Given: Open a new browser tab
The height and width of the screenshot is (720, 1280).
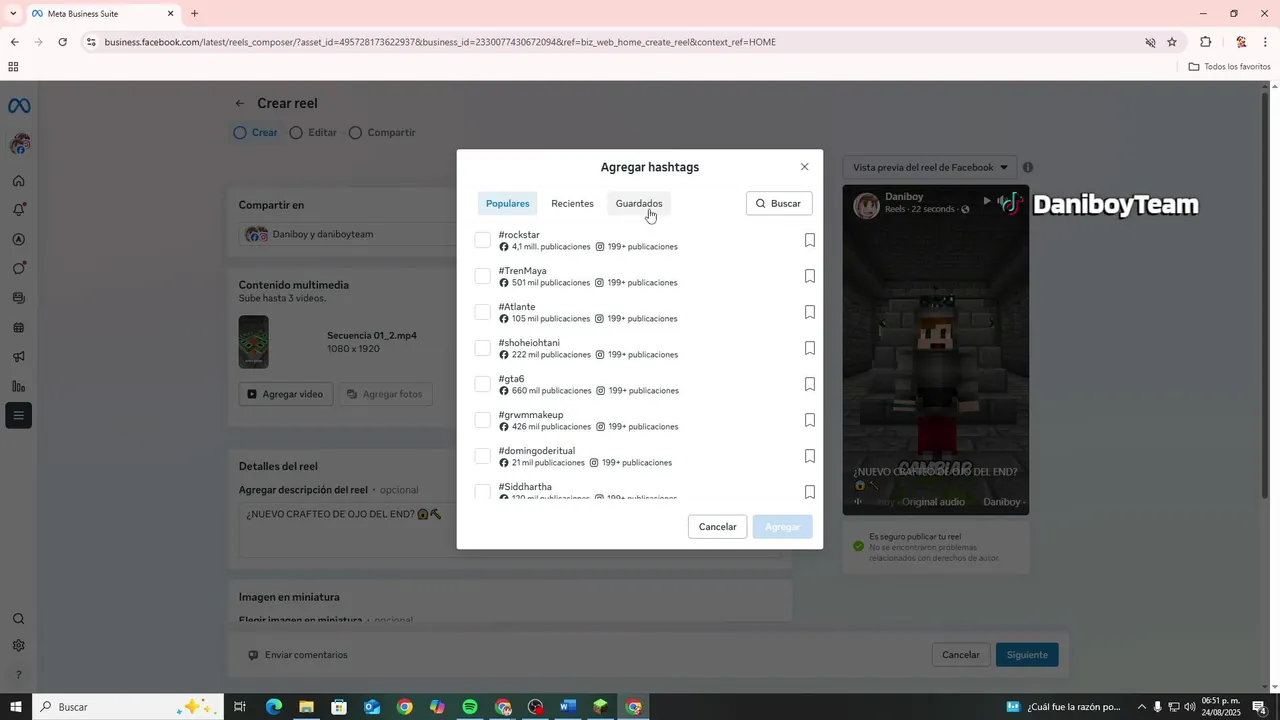Looking at the screenshot, I should (x=194, y=14).
